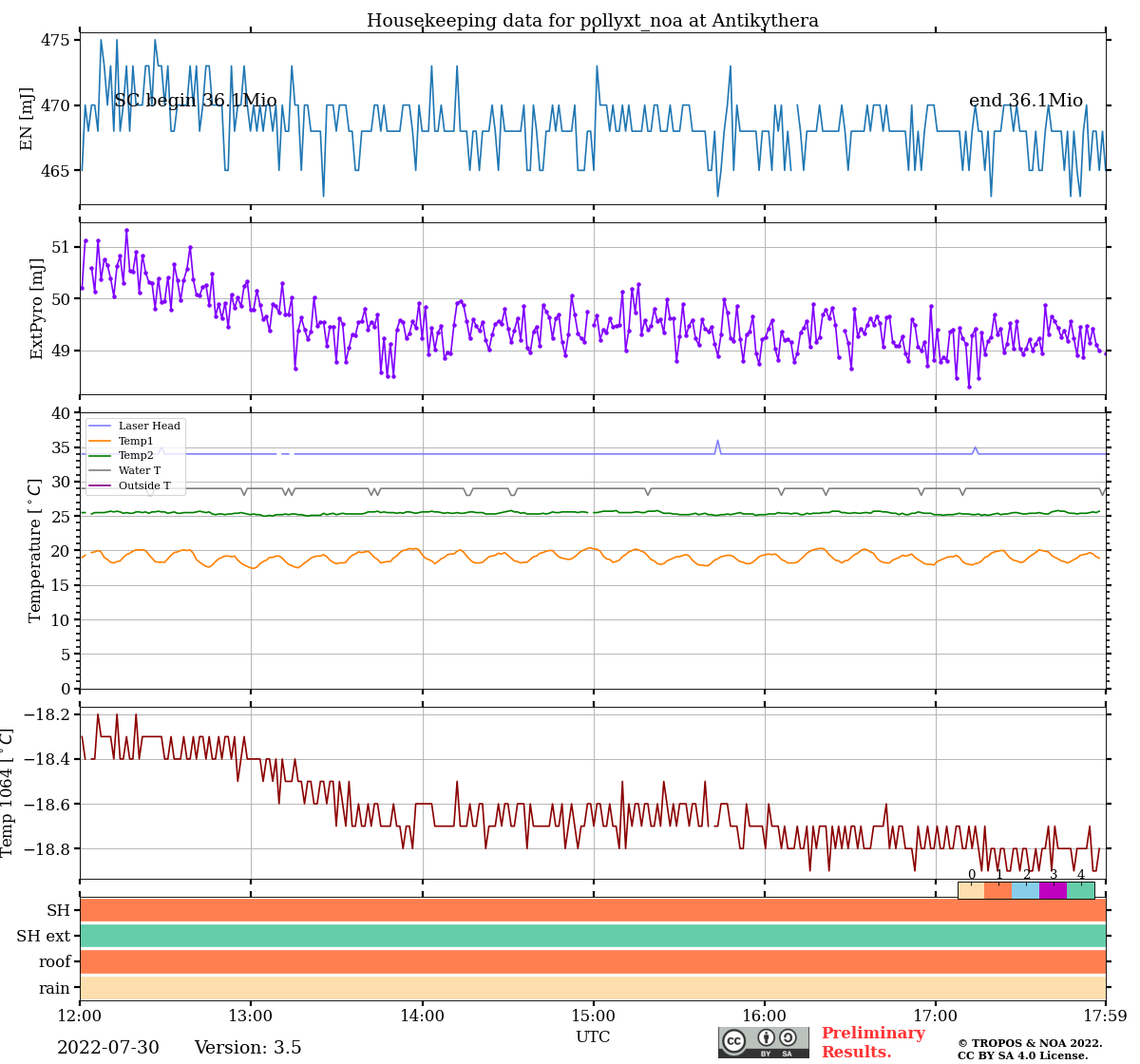Click the 'CC BY SA 4.0 License.' text
1140x1064 pixels.
1023,1055
